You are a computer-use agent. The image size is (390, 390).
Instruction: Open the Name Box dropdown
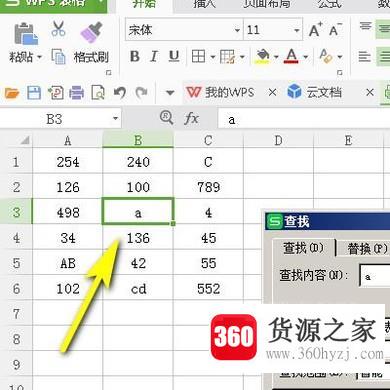coord(115,119)
